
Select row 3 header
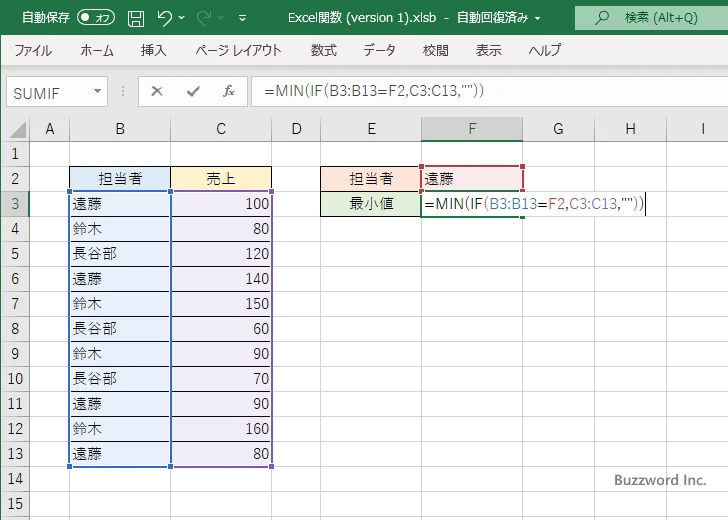pos(15,204)
